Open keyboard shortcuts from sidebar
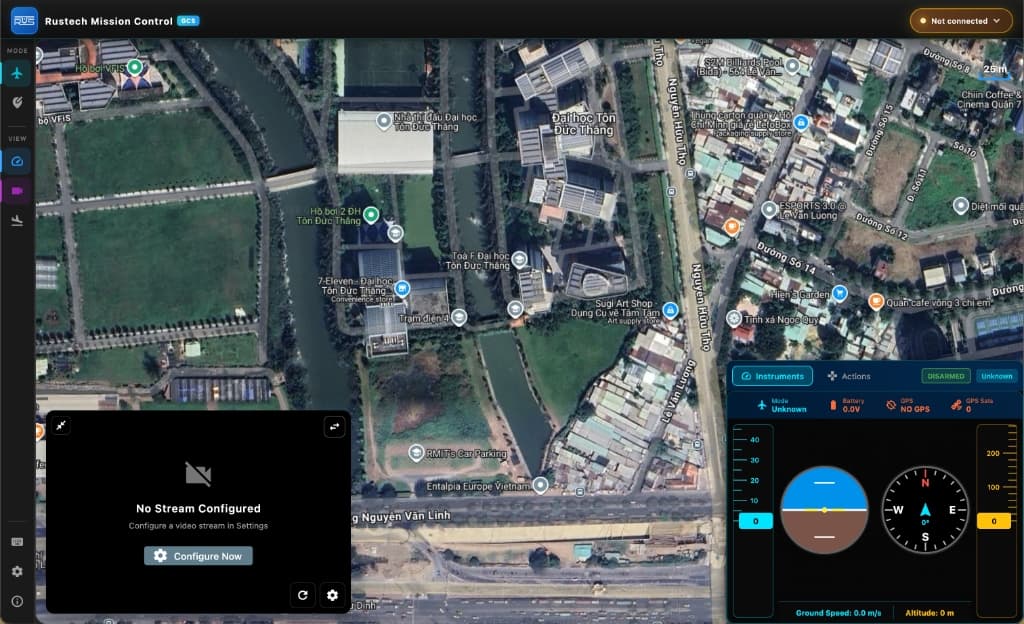 click(x=17, y=541)
